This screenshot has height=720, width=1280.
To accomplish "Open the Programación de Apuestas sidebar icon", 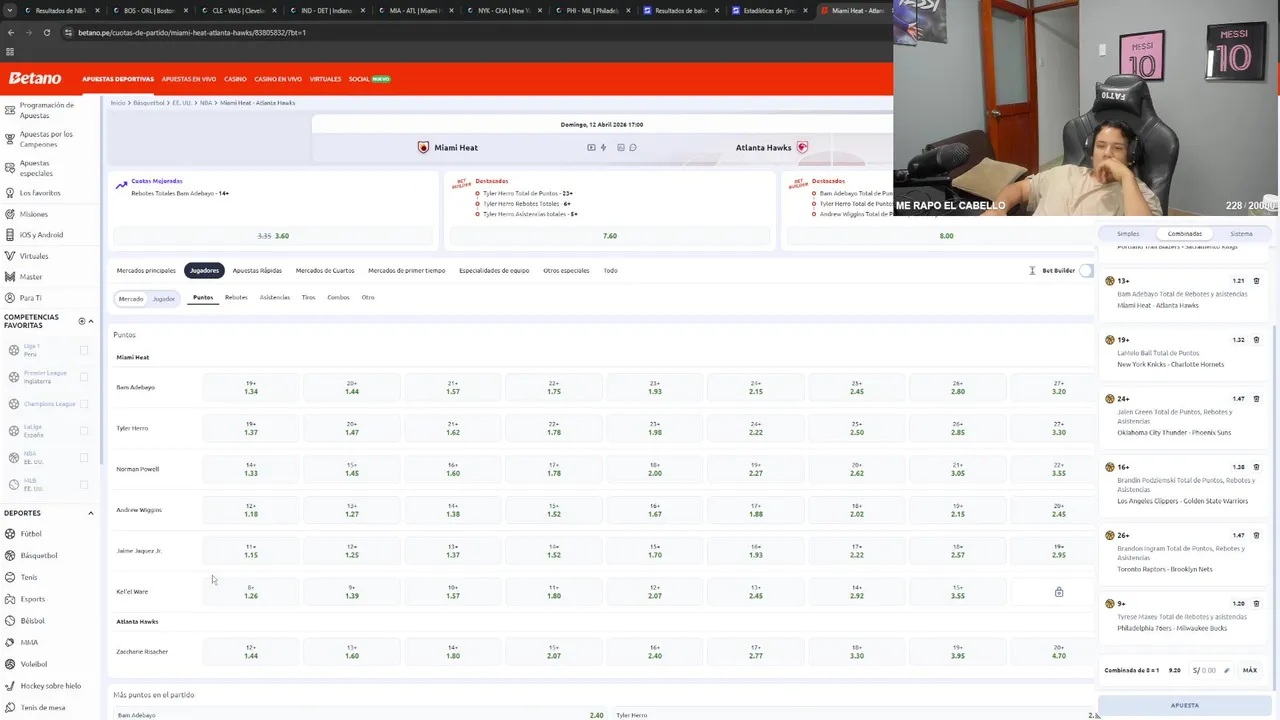I will 10,110.
